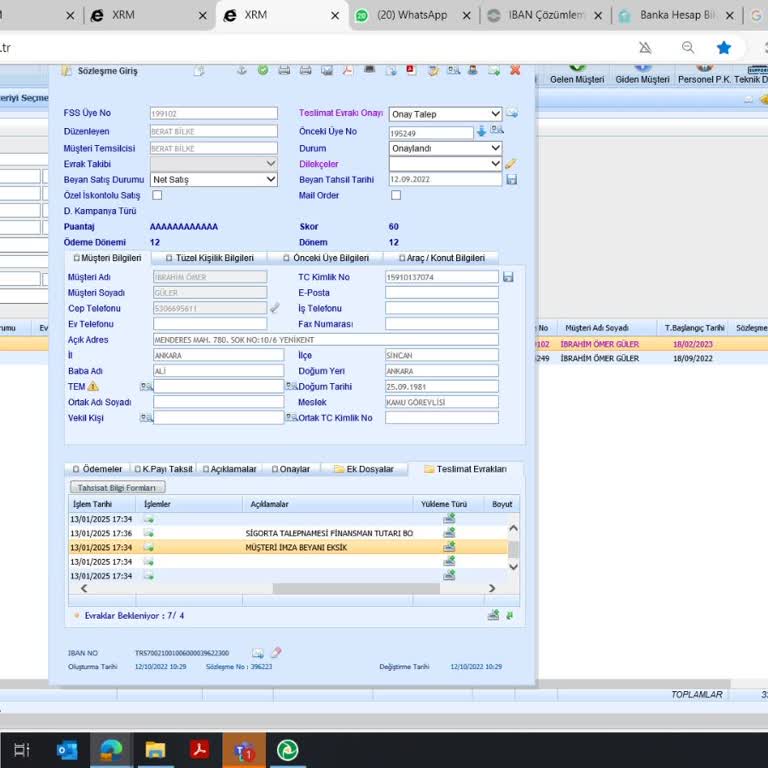Click the blue down arrow beside Önceki Üye No

(x=481, y=131)
